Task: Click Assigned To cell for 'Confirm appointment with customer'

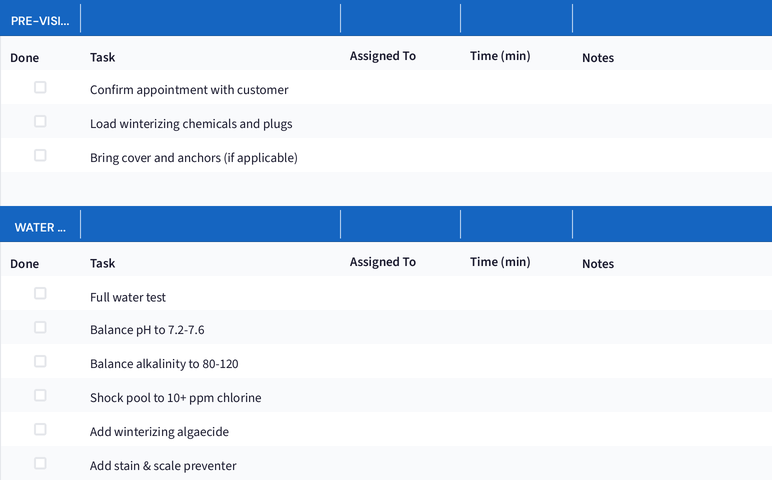Action: point(400,89)
